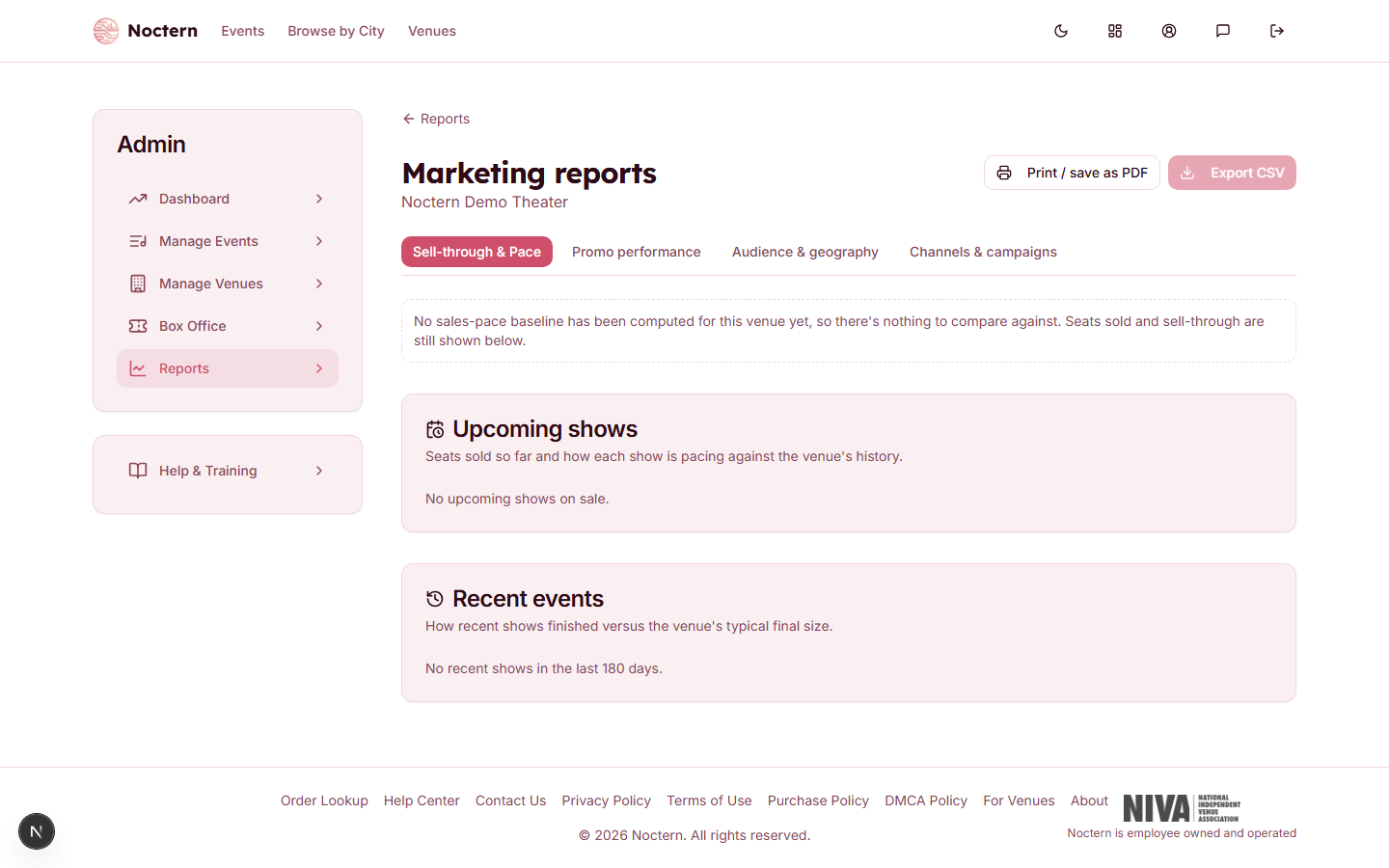The width and height of the screenshot is (1389, 868).
Task: Click the Noctern Demo Theater subtitle
Action: (484, 202)
